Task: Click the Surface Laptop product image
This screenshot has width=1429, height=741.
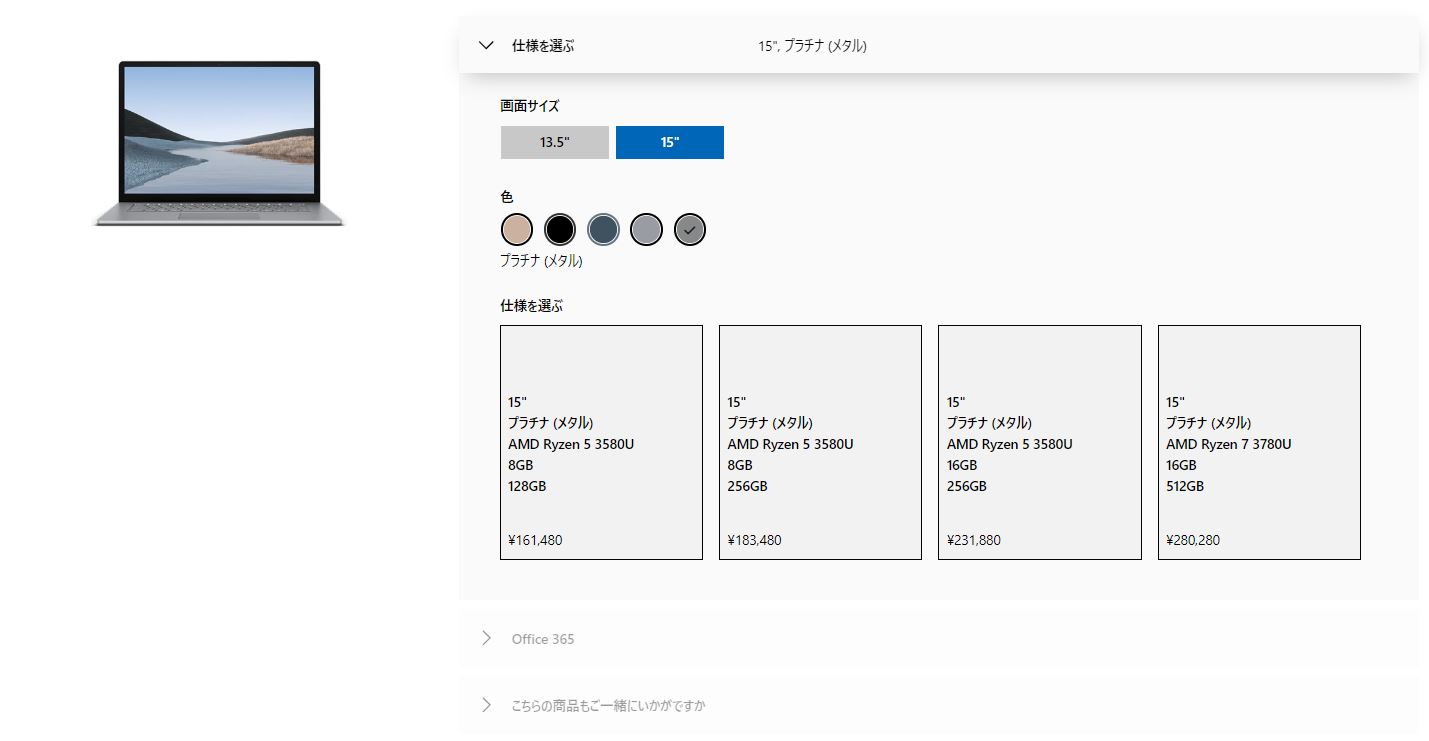Action: 219,143
